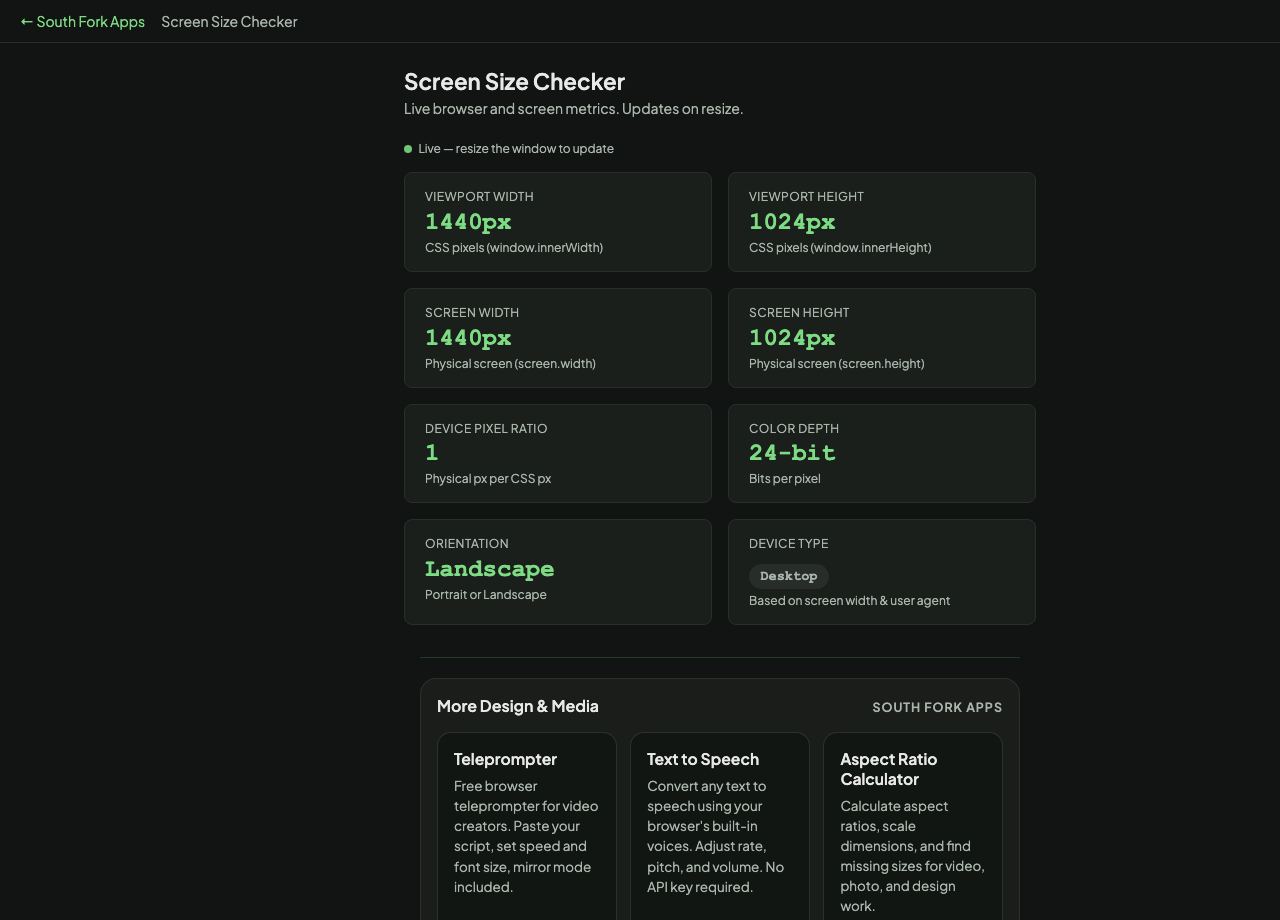The height and width of the screenshot is (920, 1280).
Task: Click the Bits per pixel text
Action: pos(785,478)
